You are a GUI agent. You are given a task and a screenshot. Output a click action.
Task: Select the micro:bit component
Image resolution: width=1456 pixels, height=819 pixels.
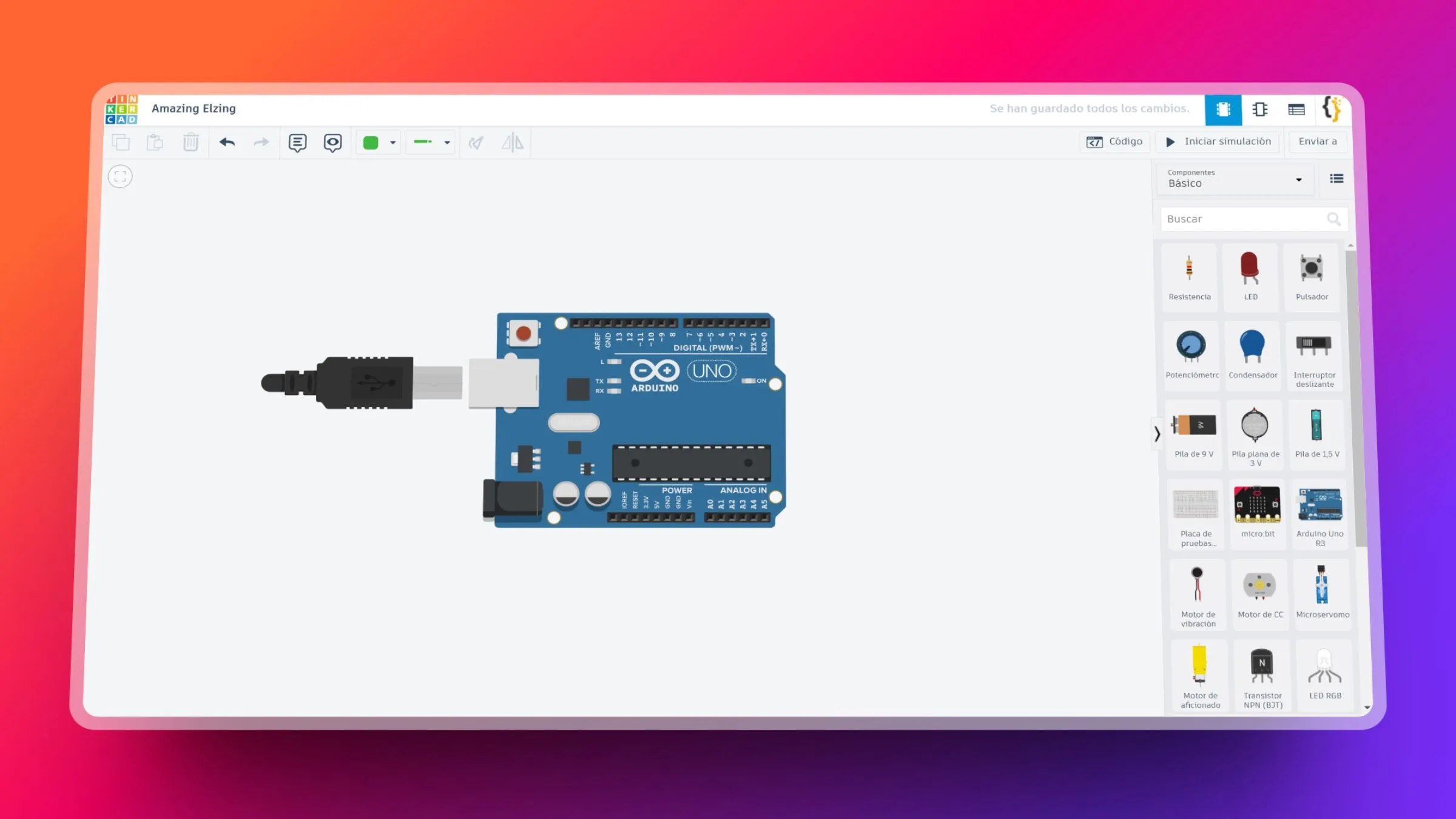pyautogui.click(x=1258, y=514)
